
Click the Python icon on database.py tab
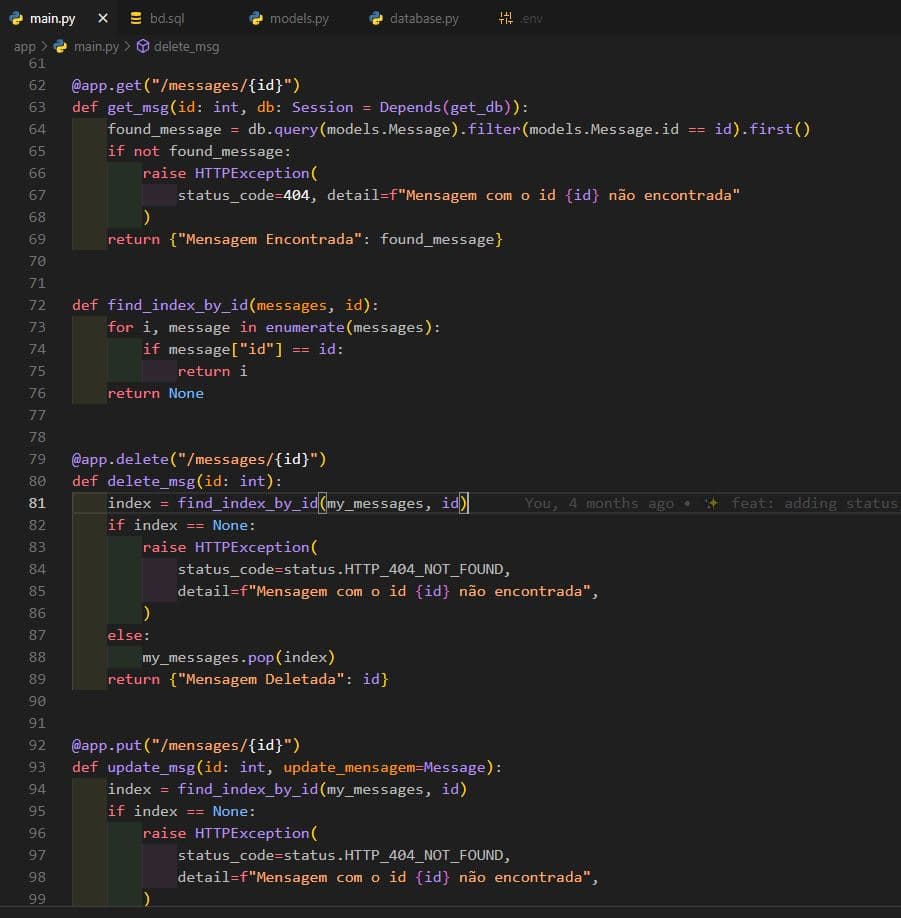click(x=375, y=17)
